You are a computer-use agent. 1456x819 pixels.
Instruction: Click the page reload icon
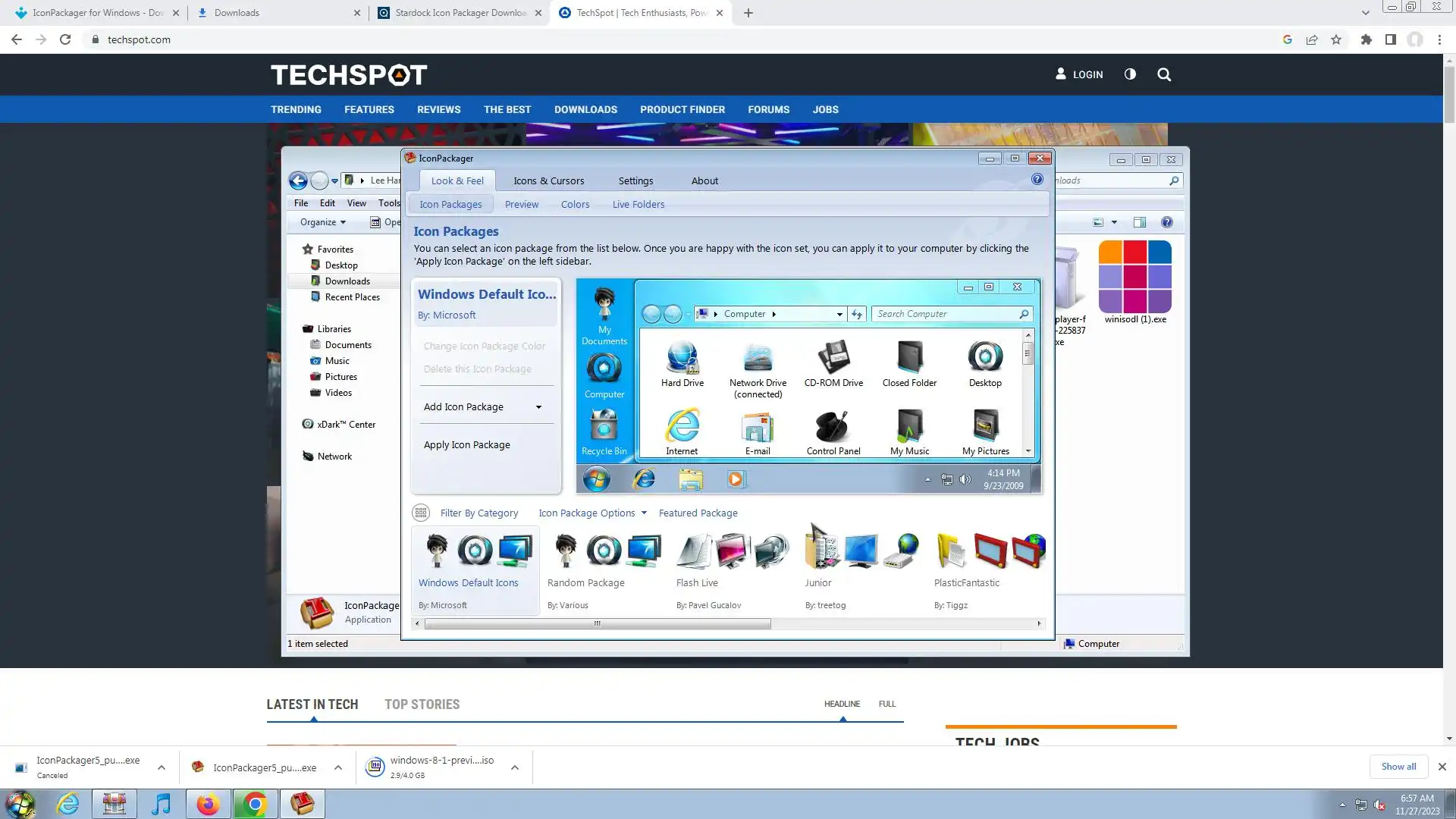click(x=65, y=39)
